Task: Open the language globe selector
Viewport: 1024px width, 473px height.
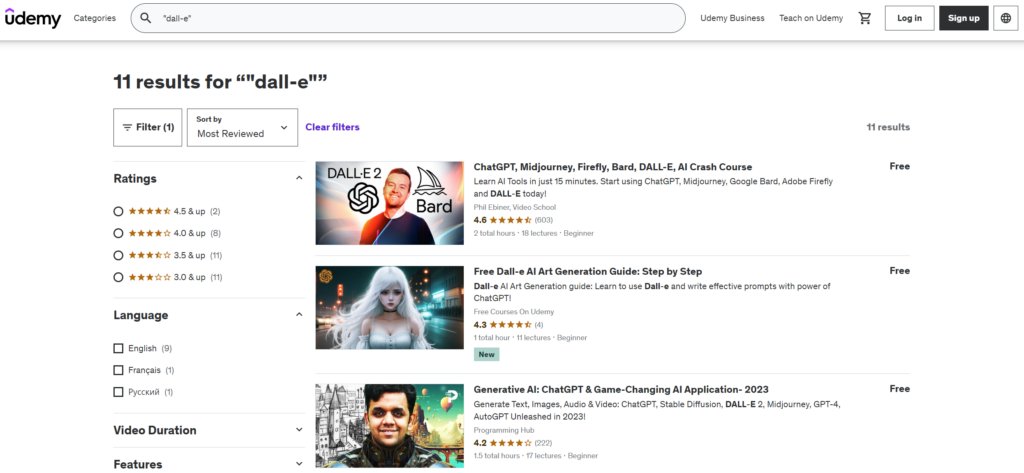Action: [x=1006, y=18]
